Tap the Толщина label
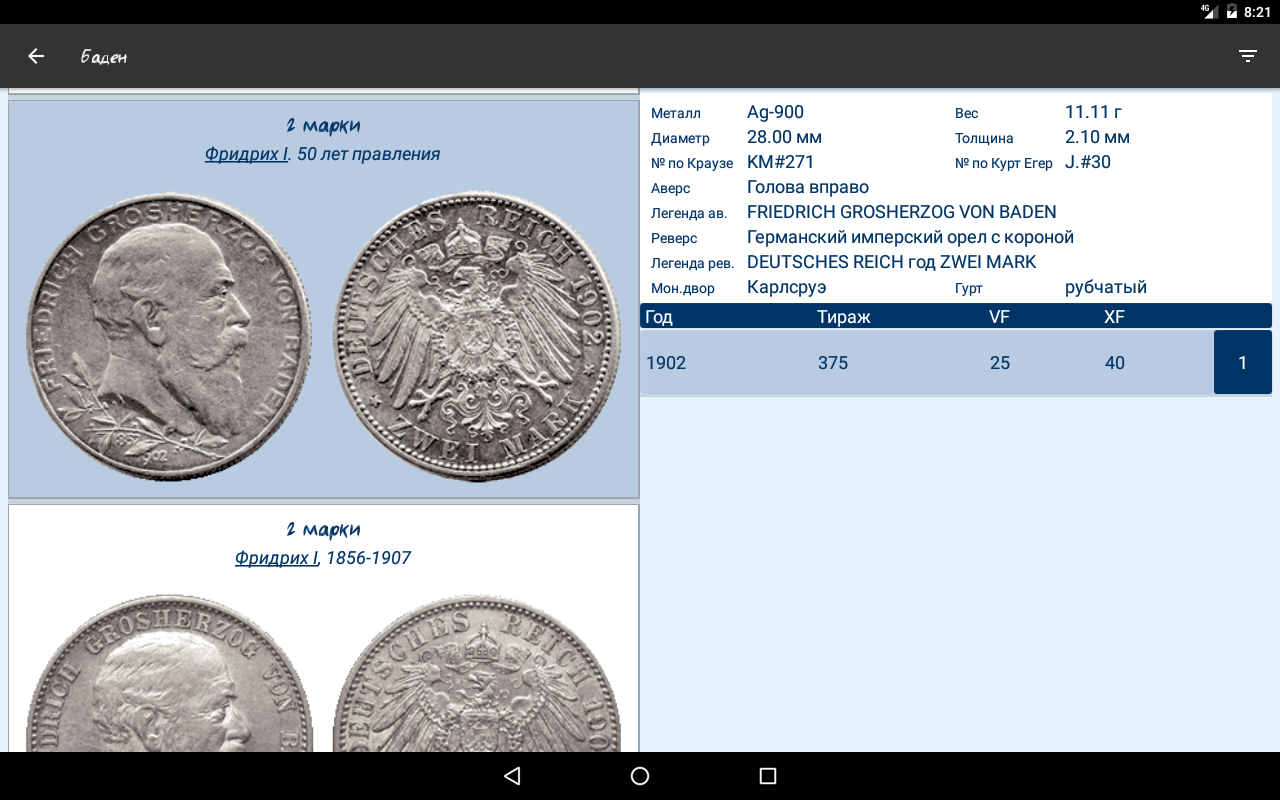The height and width of the screenshot is (800, 1280). [x=984, y=138]
